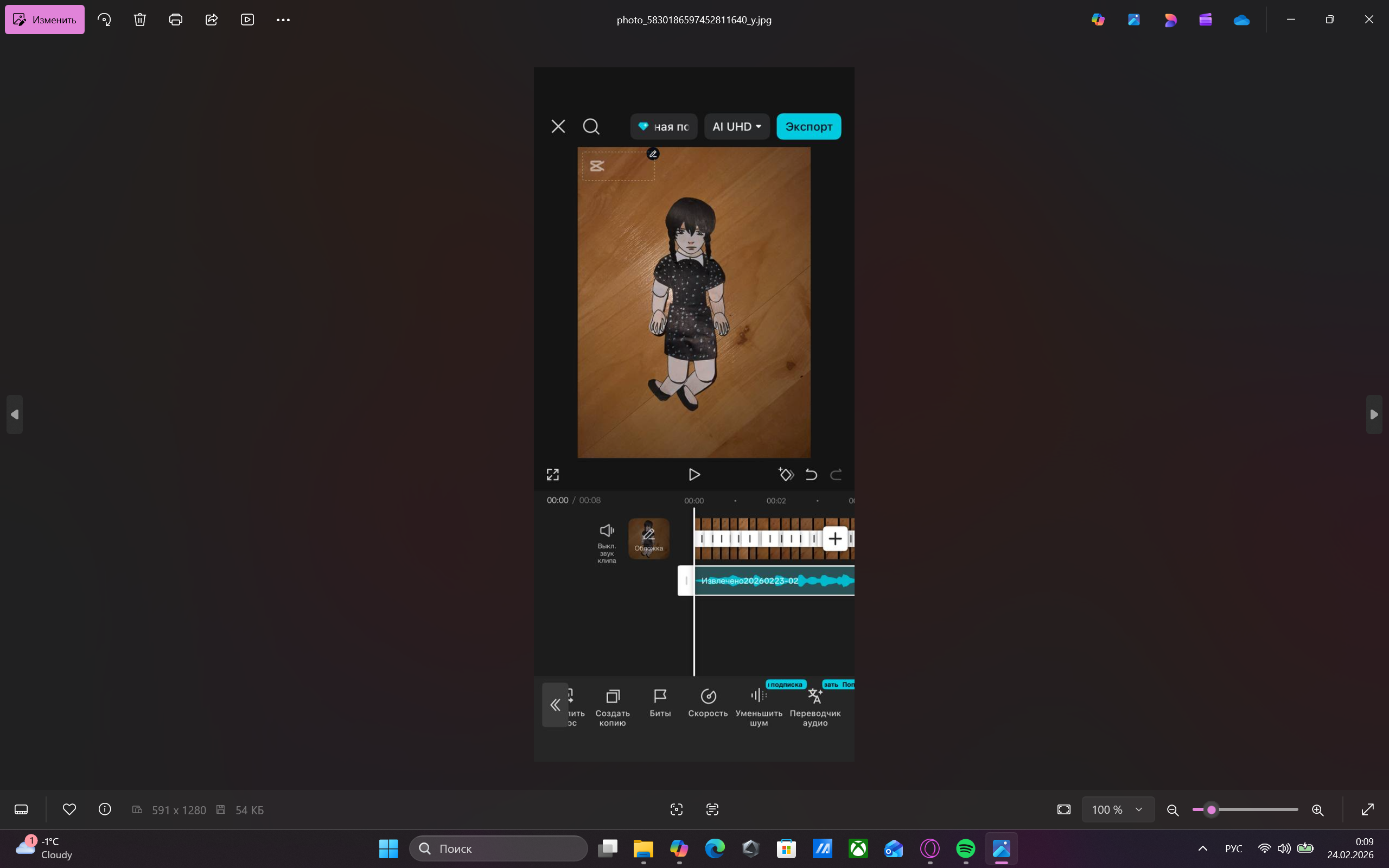The width and height of the screenshot is (1389, 868).
Task: Open Clipchamp video editor icon in header
Action: 1205,20
